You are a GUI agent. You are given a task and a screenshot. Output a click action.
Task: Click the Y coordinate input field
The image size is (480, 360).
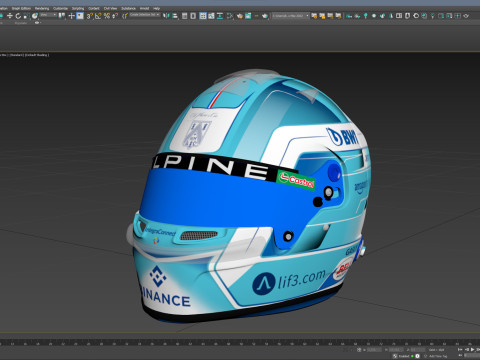[x=396, y=350]
